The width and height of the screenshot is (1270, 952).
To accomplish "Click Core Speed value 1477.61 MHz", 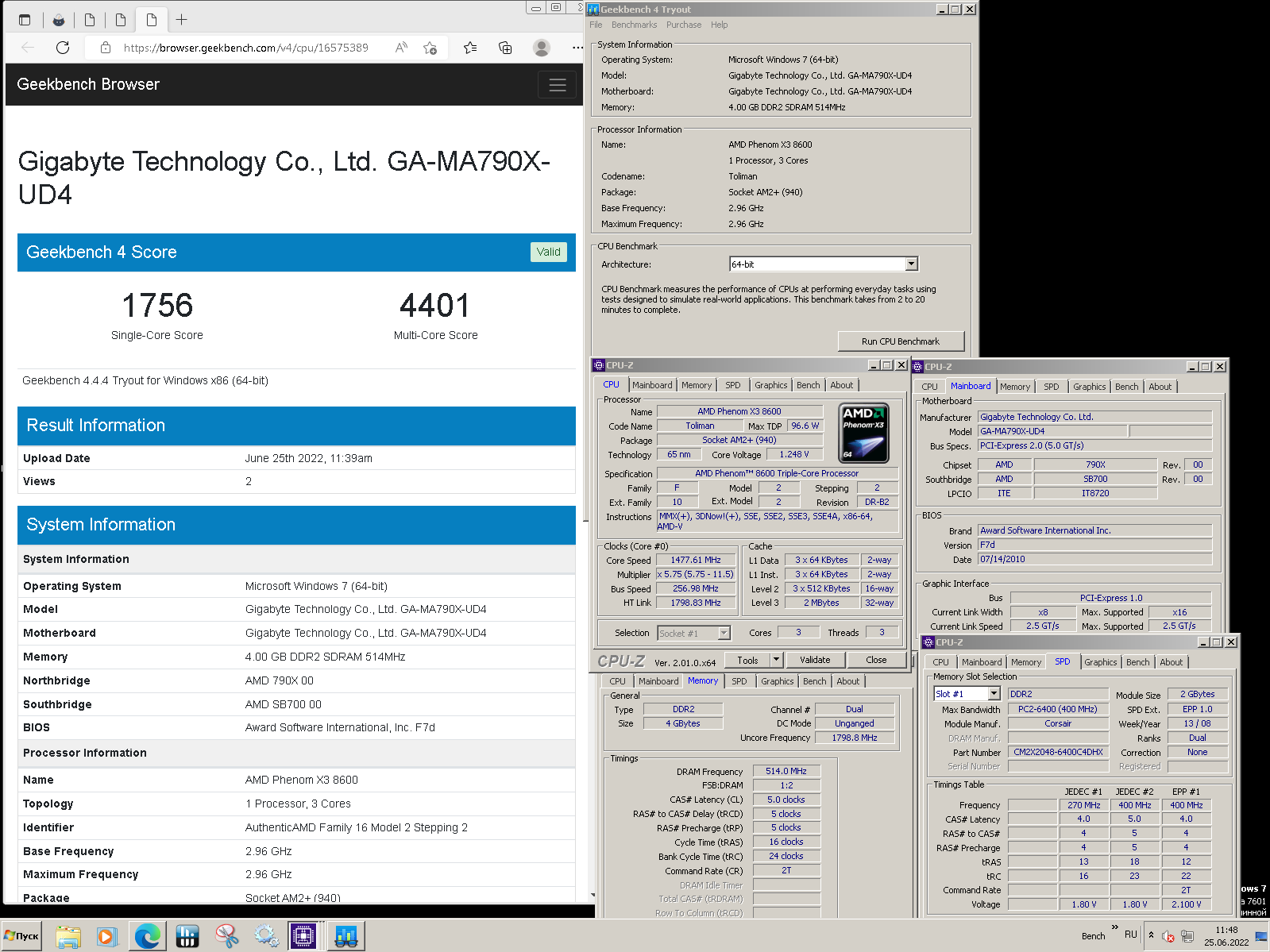I will click(696, 561).
